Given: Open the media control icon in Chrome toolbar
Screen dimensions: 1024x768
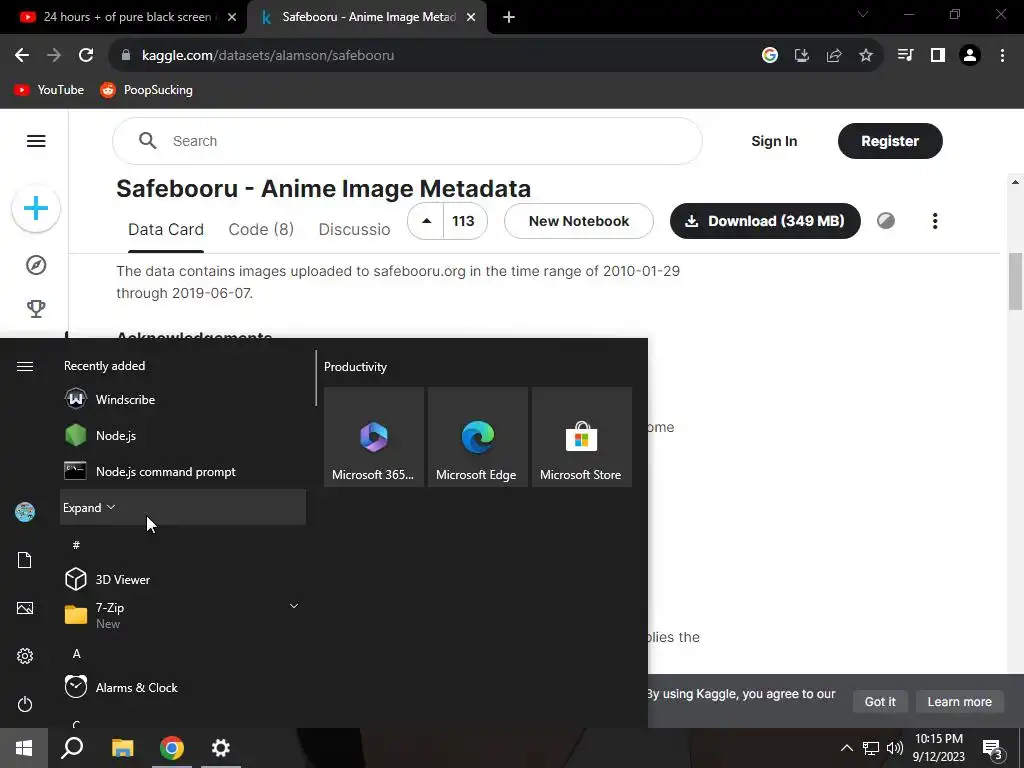Looking at the screenshot, I should click(x=905, y=56).
